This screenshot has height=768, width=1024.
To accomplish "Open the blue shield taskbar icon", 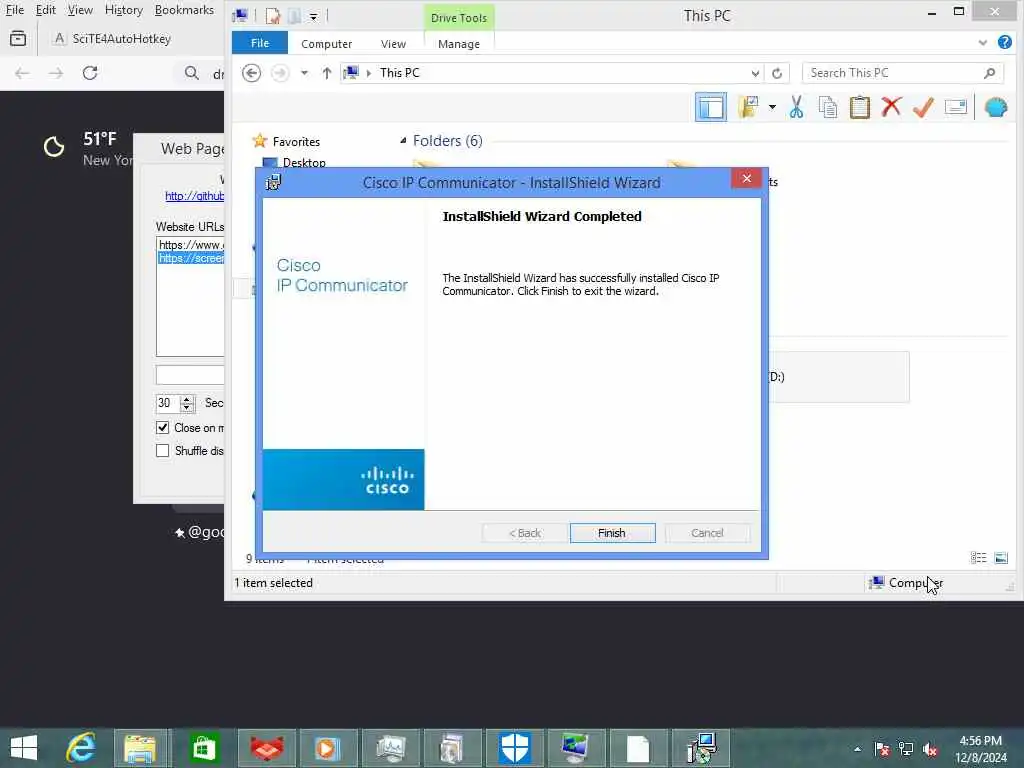I will point(515,748).
